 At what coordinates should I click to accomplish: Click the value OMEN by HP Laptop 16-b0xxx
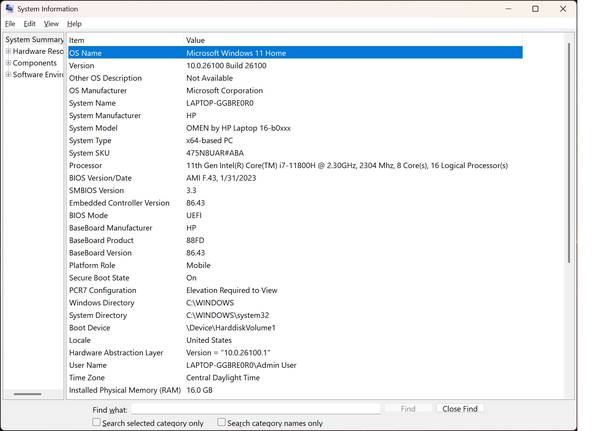tap(238, 128)
